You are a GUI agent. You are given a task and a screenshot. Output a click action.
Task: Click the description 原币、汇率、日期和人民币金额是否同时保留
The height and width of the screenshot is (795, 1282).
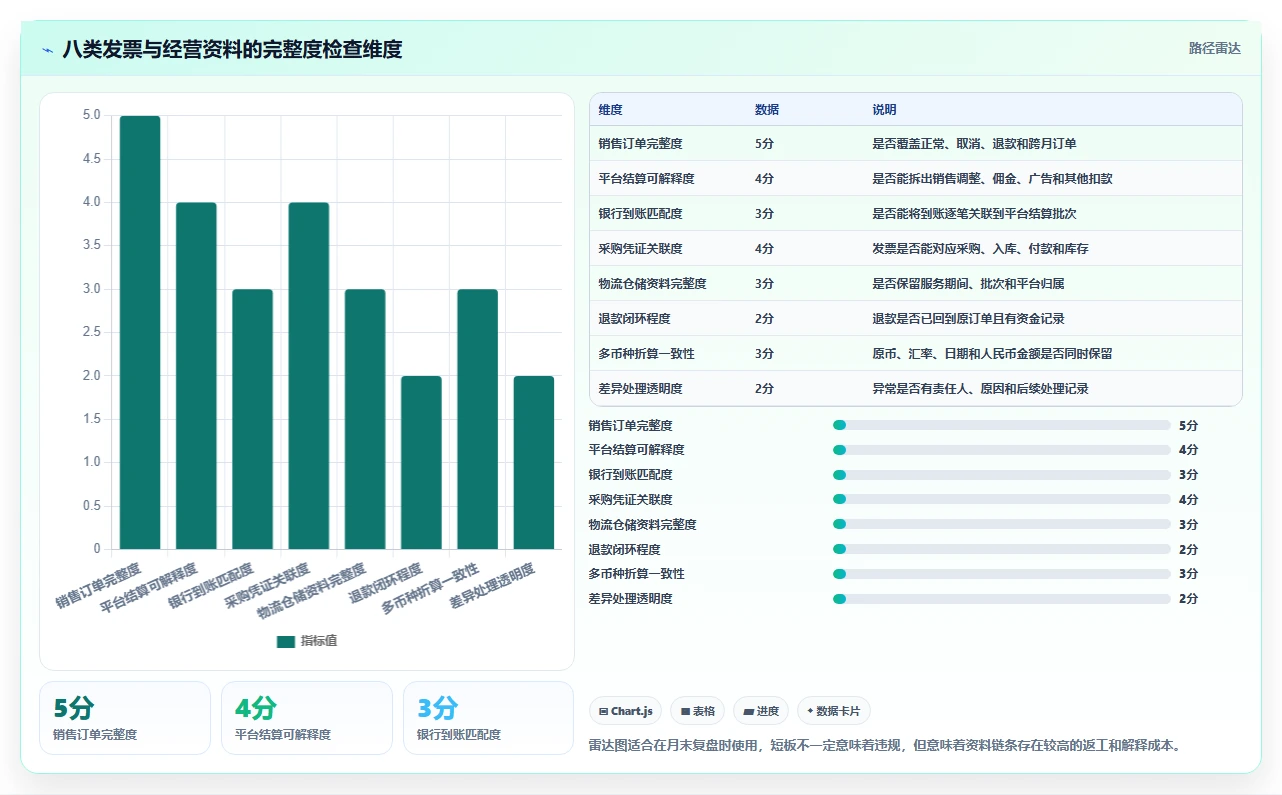pos(992,354)
